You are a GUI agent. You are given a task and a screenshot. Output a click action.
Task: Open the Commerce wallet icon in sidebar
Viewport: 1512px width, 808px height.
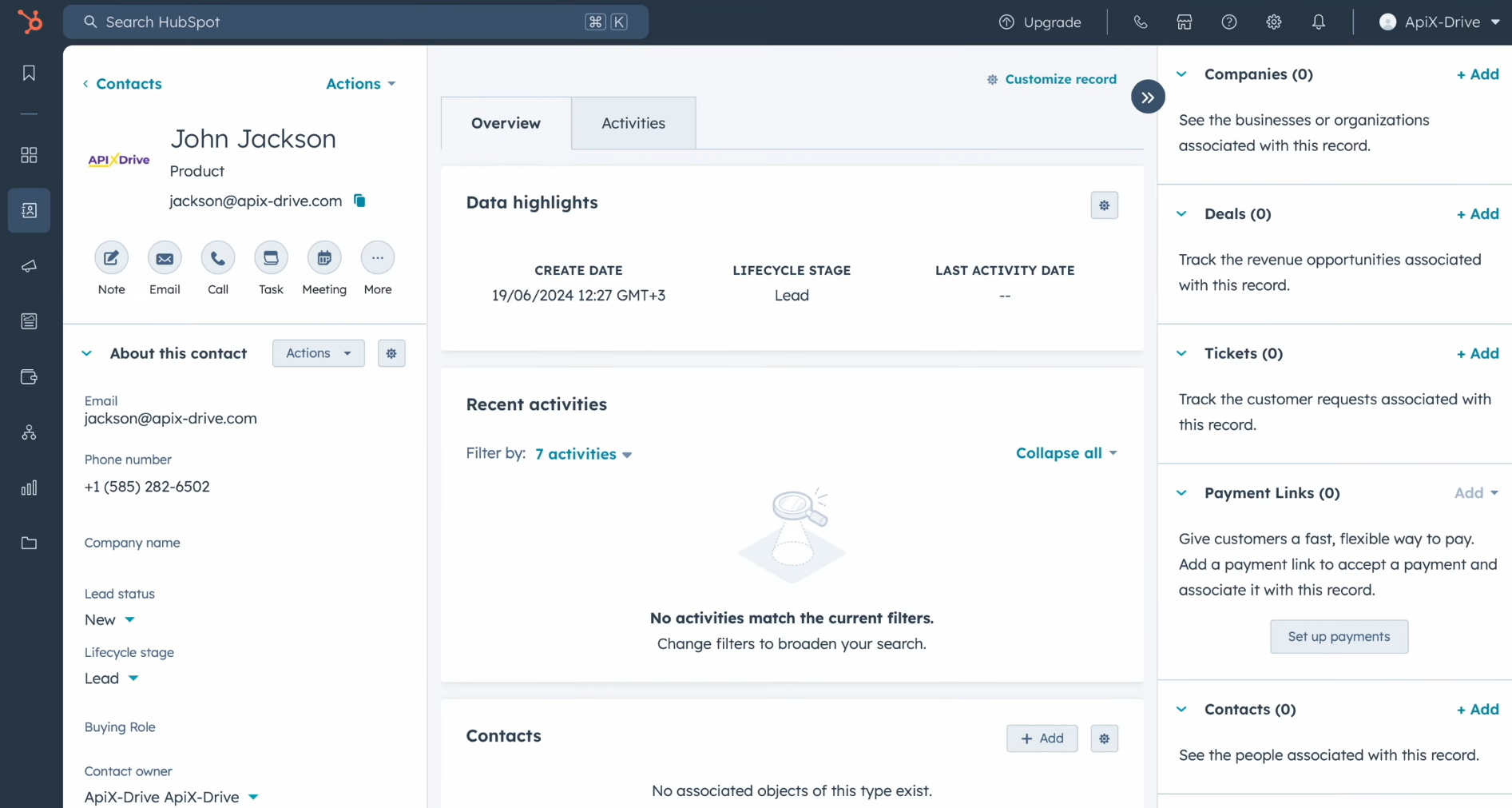(29, 377)
